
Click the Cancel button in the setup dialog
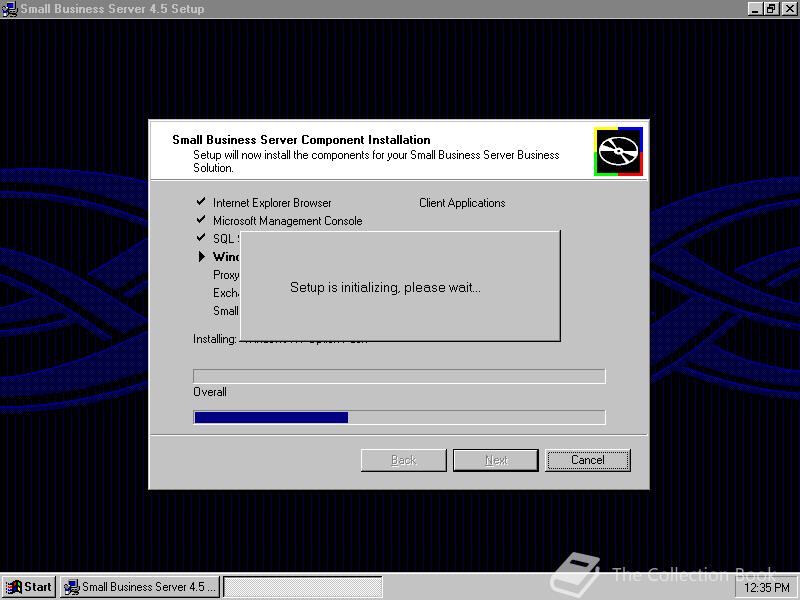(x=588, y=460)
